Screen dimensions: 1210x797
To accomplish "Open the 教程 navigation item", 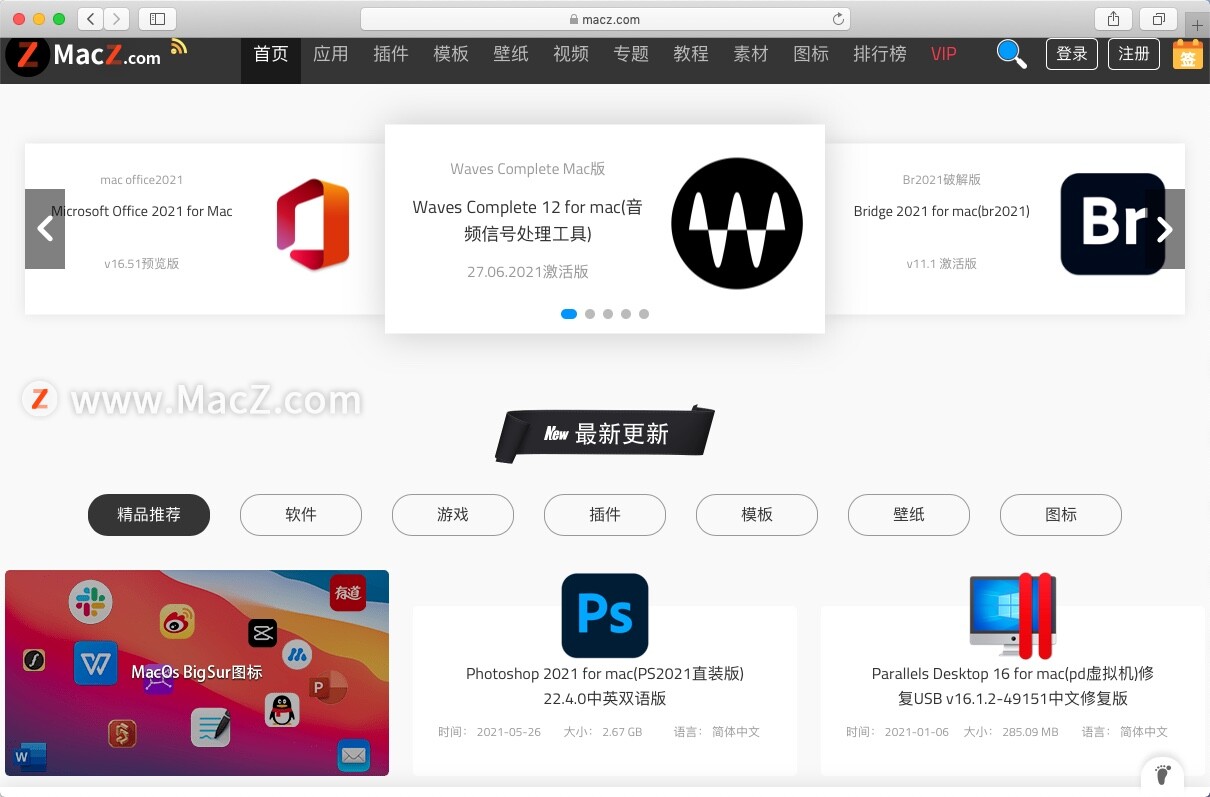I will pyautogui.click(x=691, y=54).
